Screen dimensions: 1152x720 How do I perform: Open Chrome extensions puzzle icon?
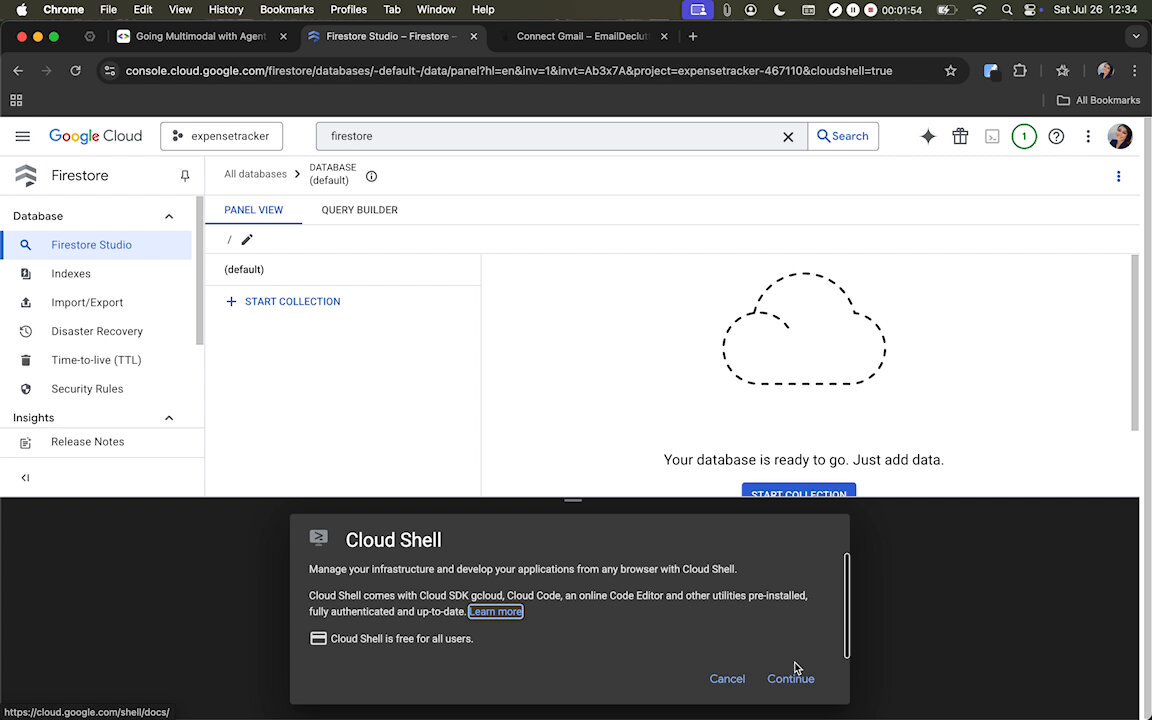[1020, 71]
